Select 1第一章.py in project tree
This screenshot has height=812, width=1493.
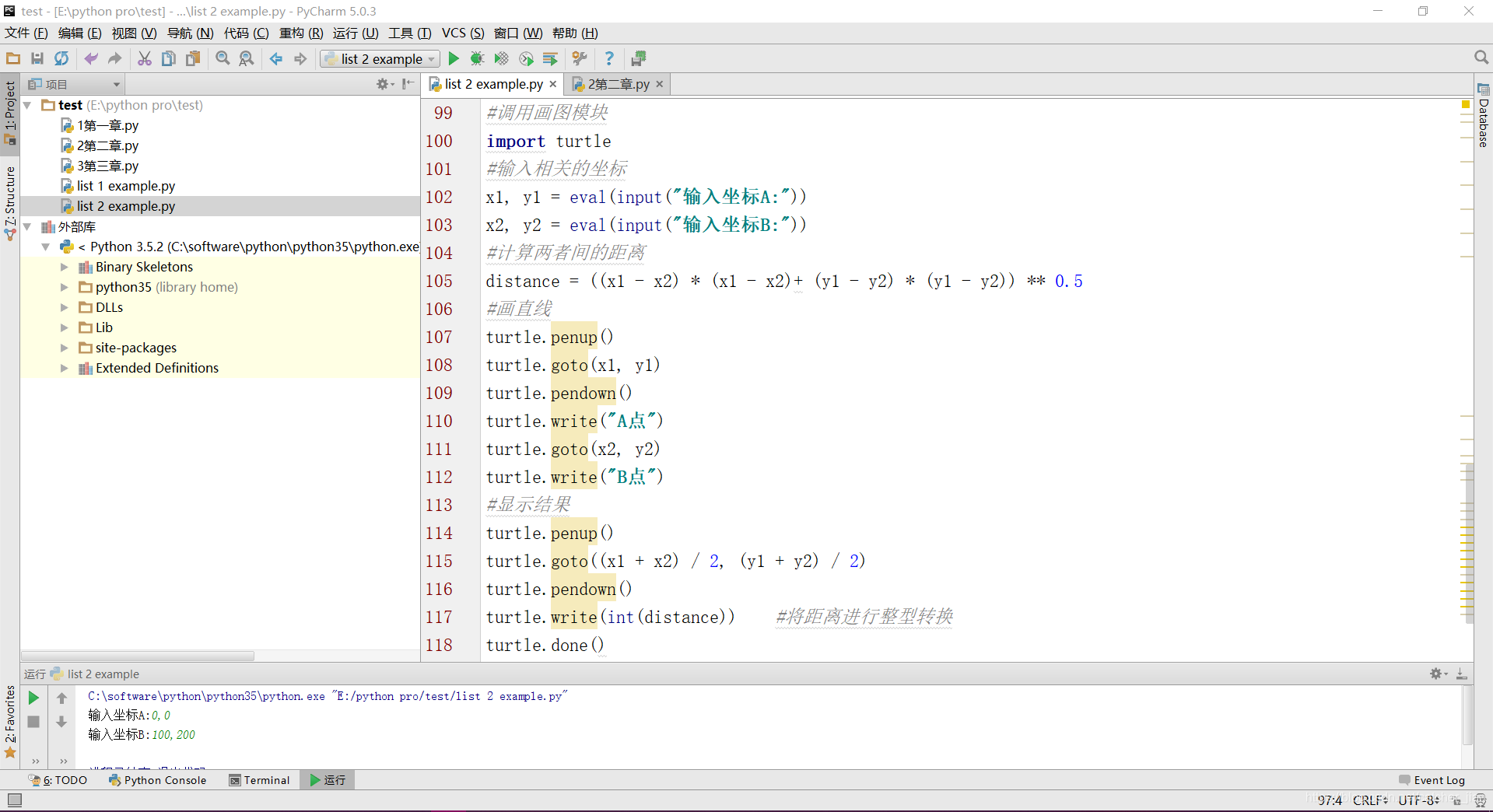107,125
